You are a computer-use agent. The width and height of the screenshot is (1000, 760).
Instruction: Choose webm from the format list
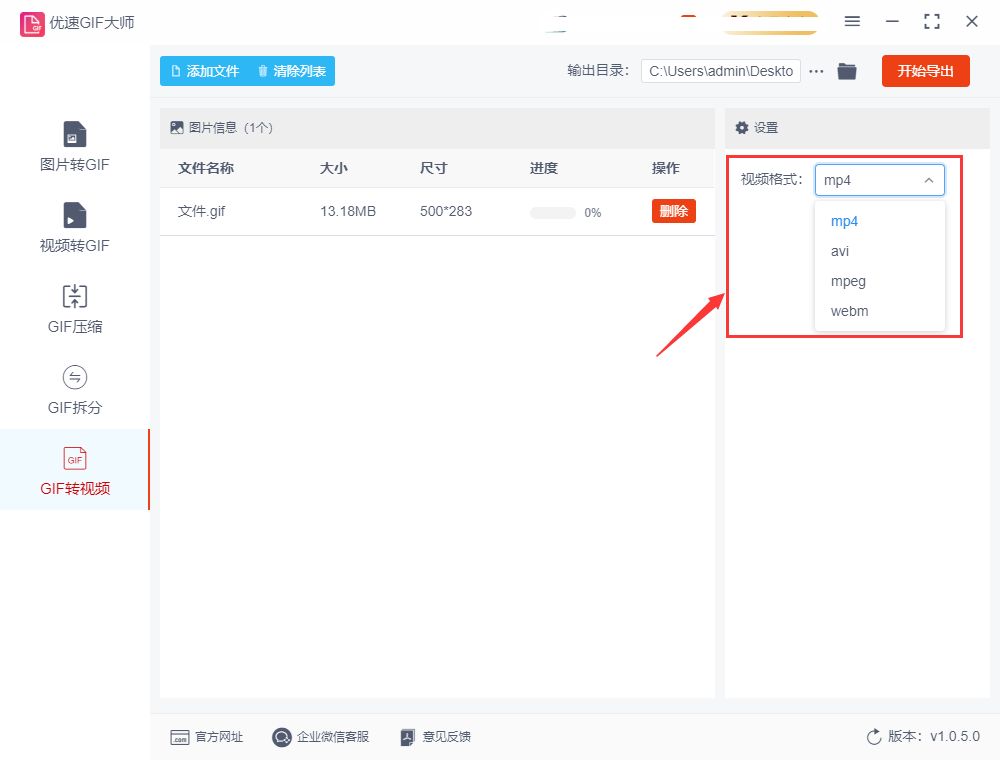tap(879, 311)
